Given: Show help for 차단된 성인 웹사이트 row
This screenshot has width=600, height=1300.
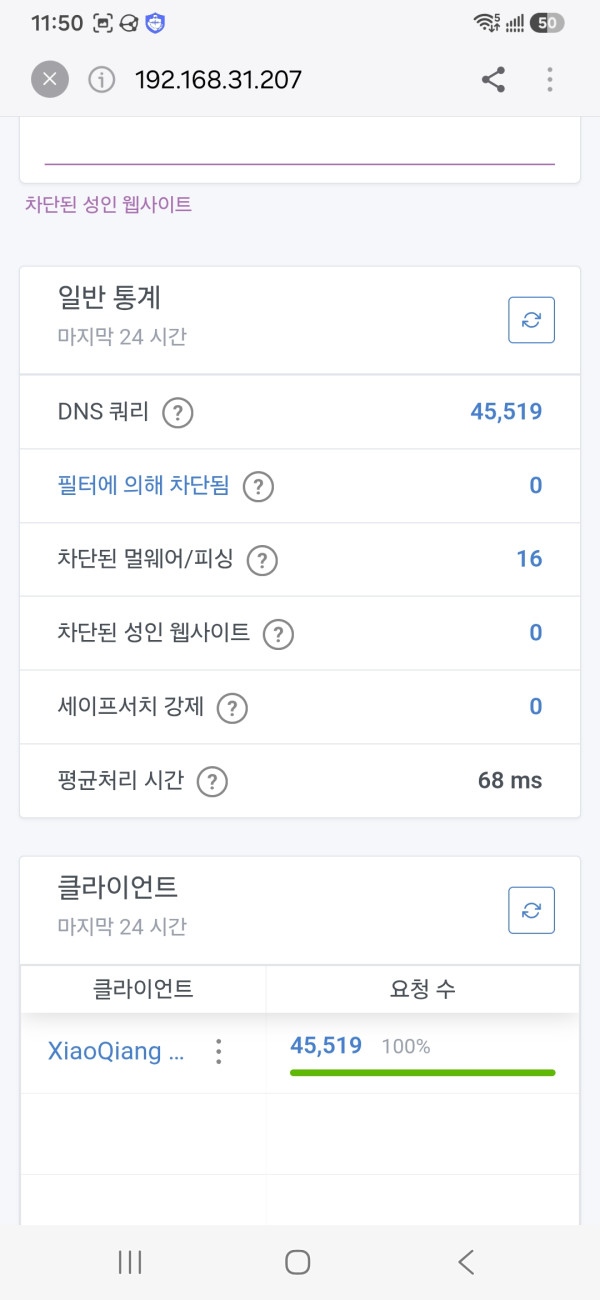Looking at the screenshot, I should click(278, 634).
